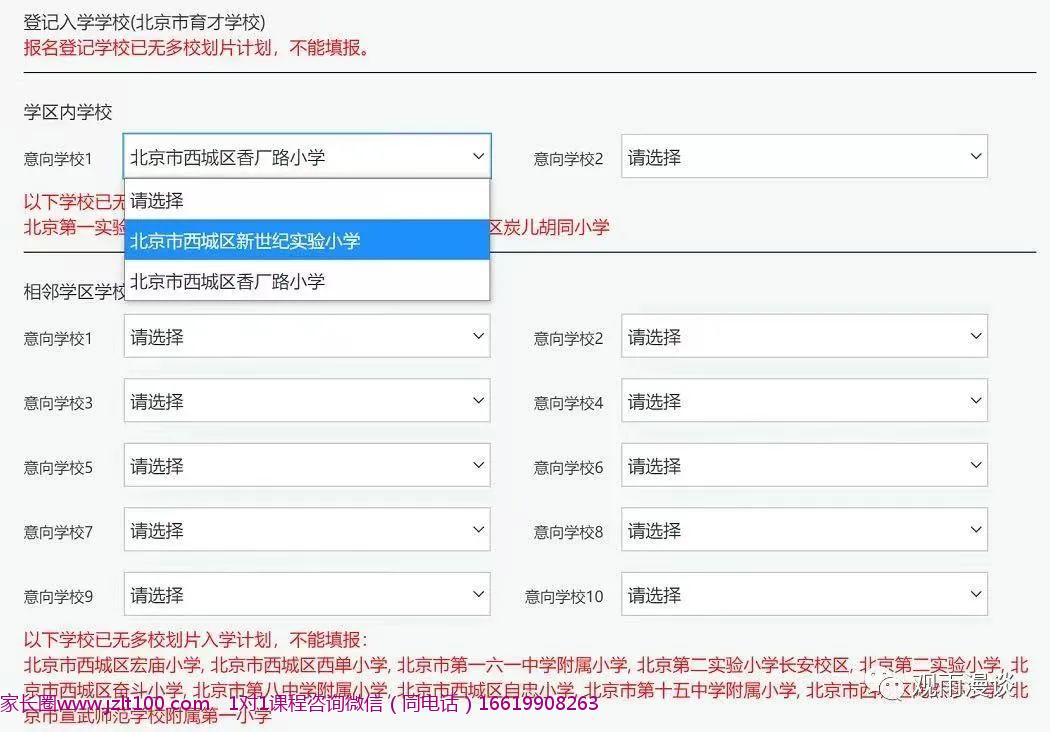The width and height of the screenshot is (1050, 732).
Task: Open 意向学校4 dropdown
Action: pos(804,400)
